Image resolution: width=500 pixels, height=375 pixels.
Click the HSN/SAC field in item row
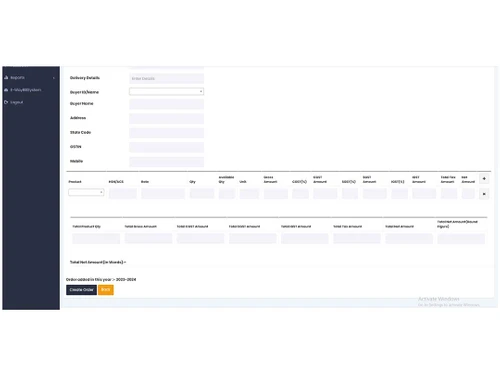(123, 193)
